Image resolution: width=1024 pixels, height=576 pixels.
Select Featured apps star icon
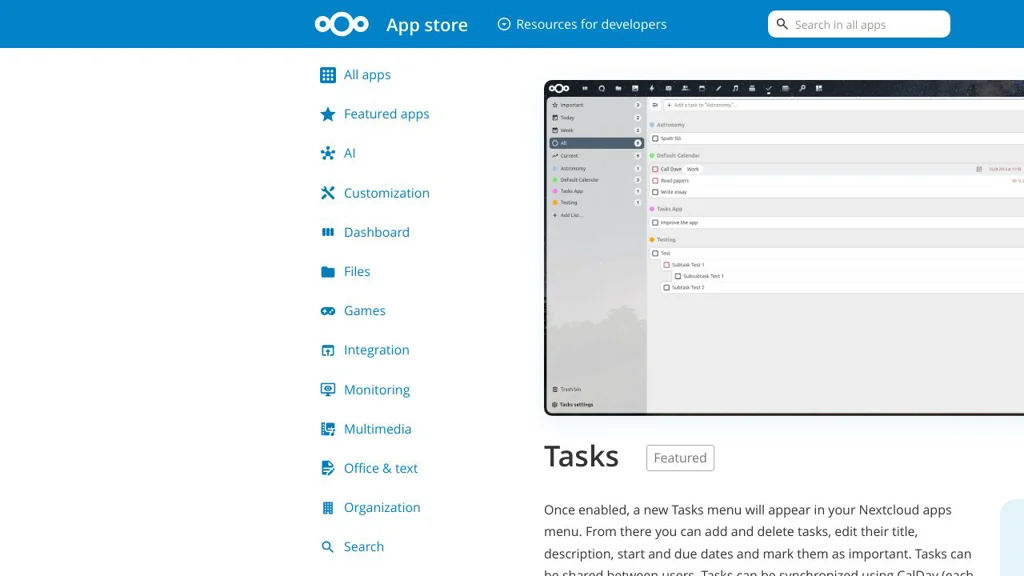click(x=328, y=114)
